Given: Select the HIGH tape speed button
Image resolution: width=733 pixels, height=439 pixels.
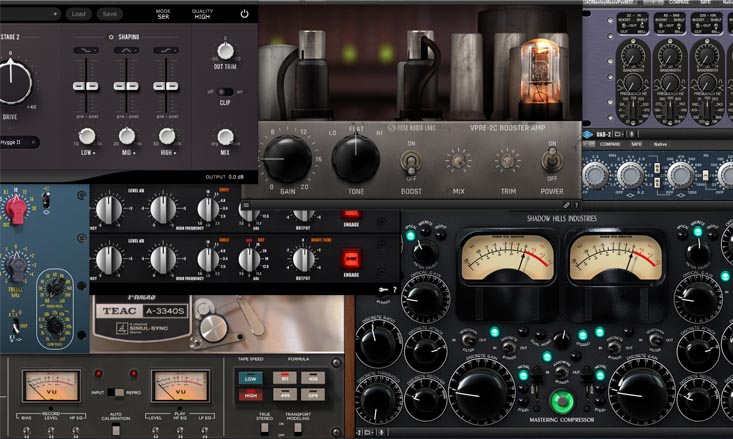Looking at the screenshot, I should click(251, 395).
